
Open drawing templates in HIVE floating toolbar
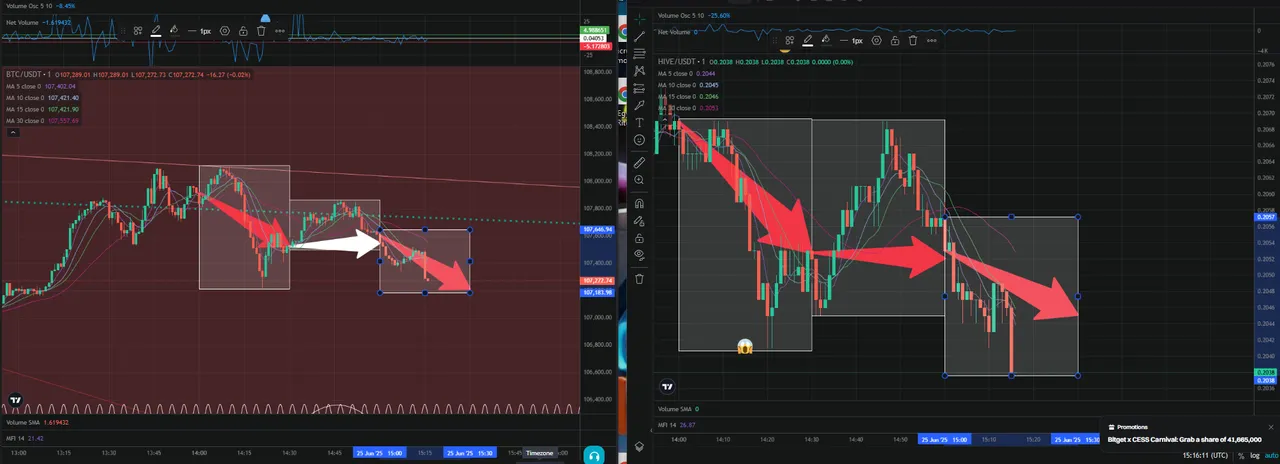tap(790, 40)
